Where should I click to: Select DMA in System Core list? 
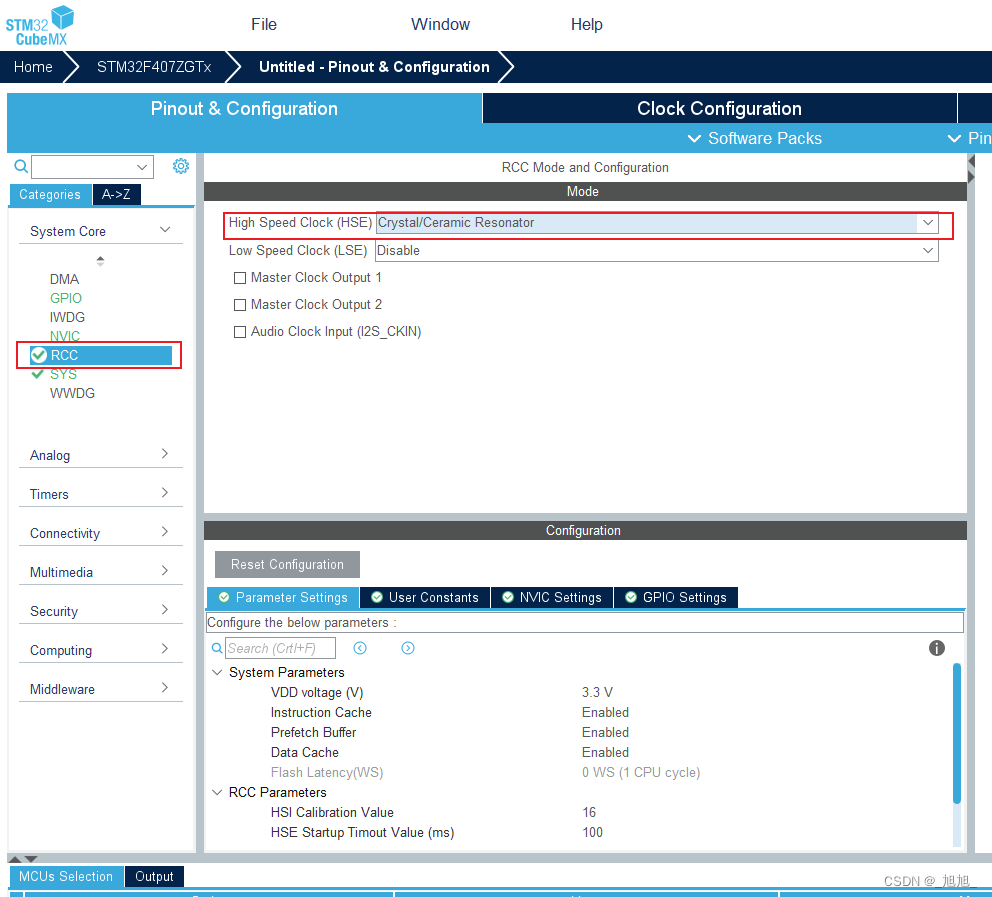tap(65, 279)
